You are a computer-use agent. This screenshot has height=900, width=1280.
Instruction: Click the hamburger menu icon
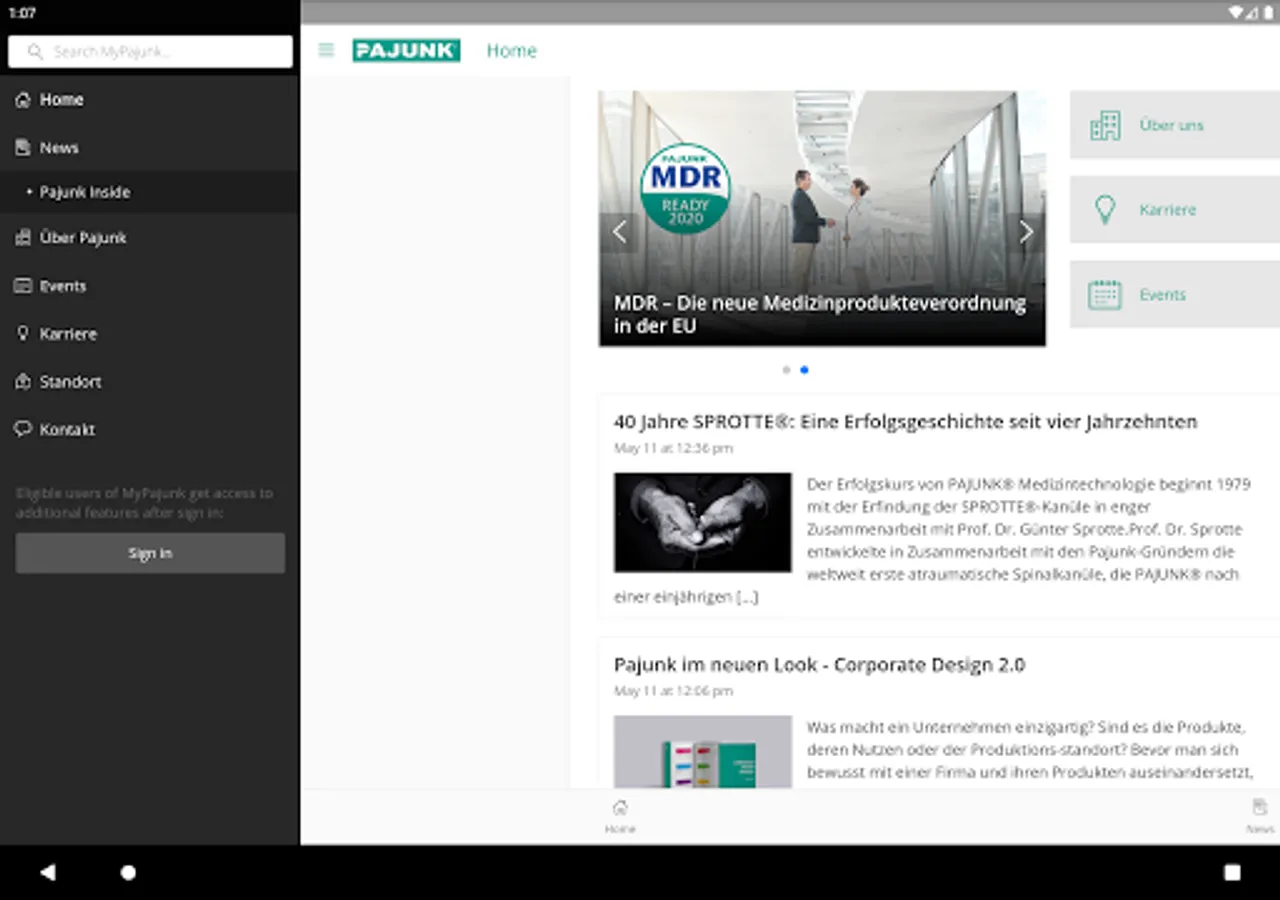pyautogui.click(x=326, y=50)
